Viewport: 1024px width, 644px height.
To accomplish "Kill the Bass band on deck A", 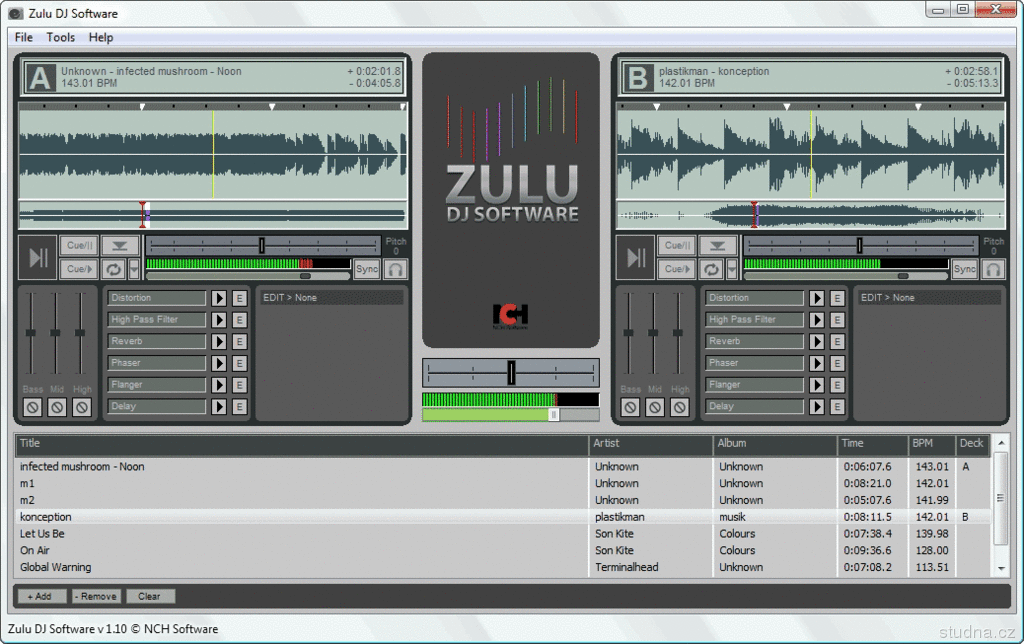I will coord(32,407).
